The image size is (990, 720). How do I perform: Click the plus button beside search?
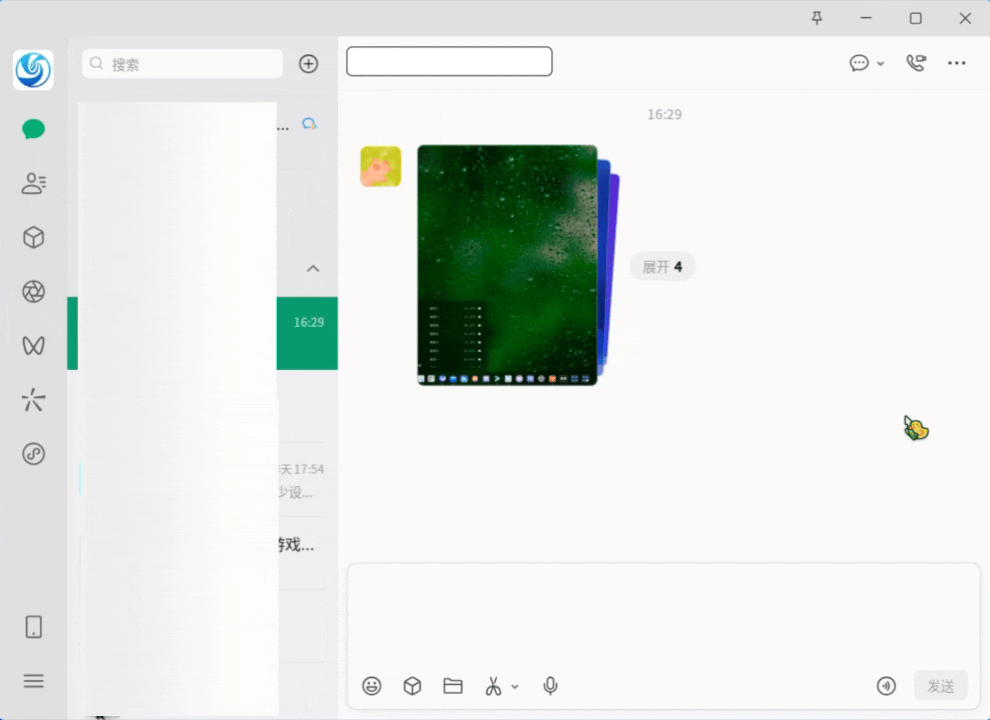pos(308,64)
